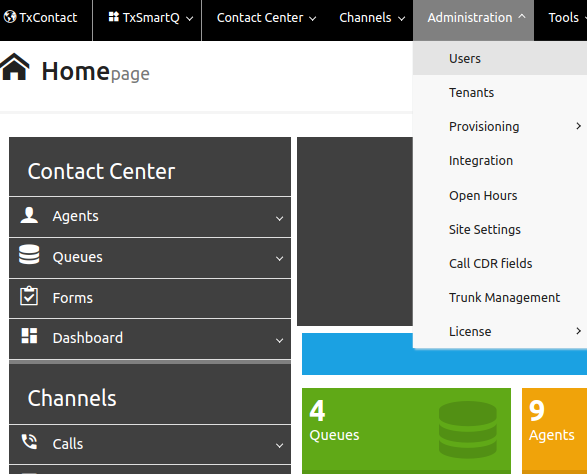Click the Calls sidebar item label

pos(68,444)
